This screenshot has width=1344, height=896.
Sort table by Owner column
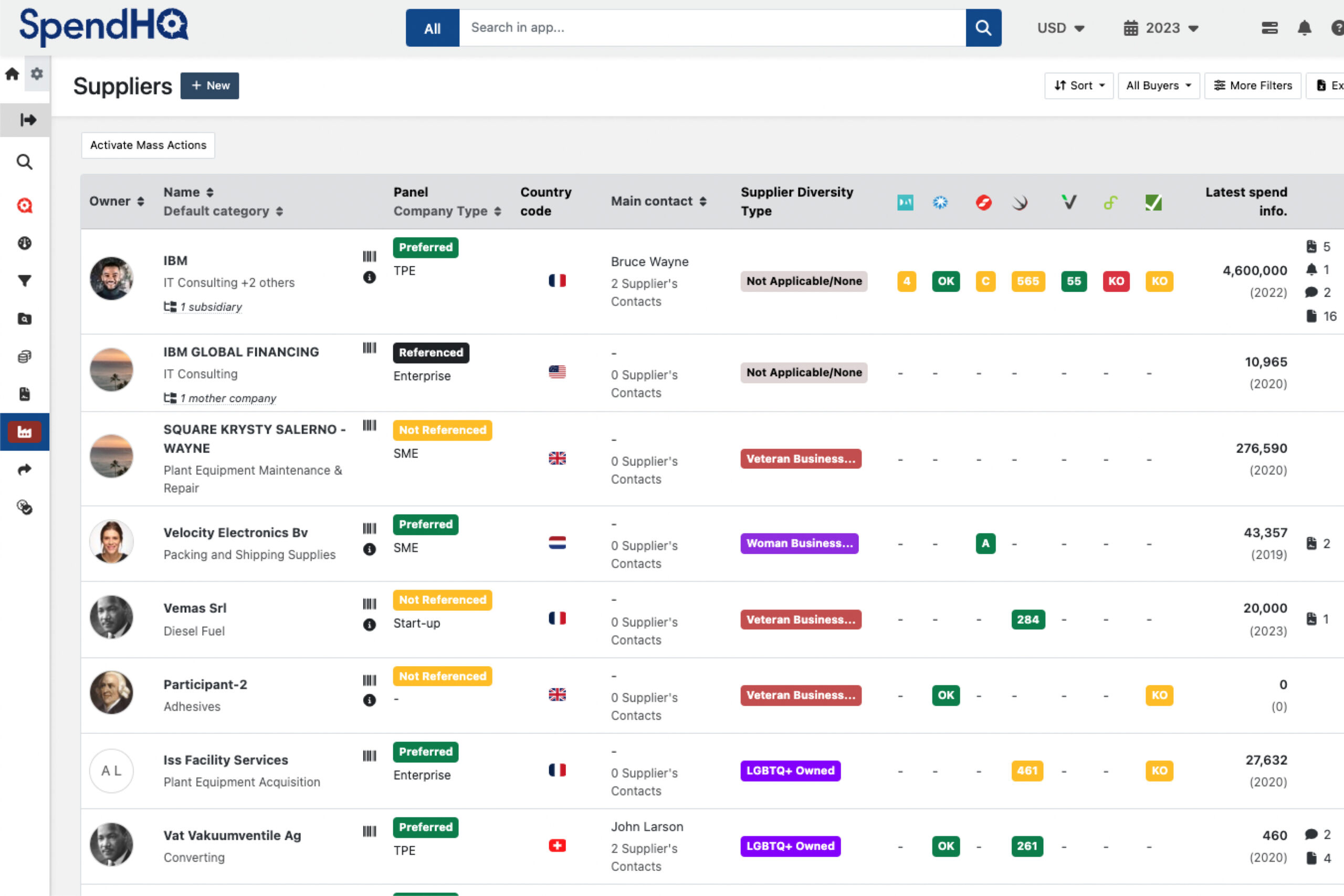pyautogui.click(x=117, y=201)
